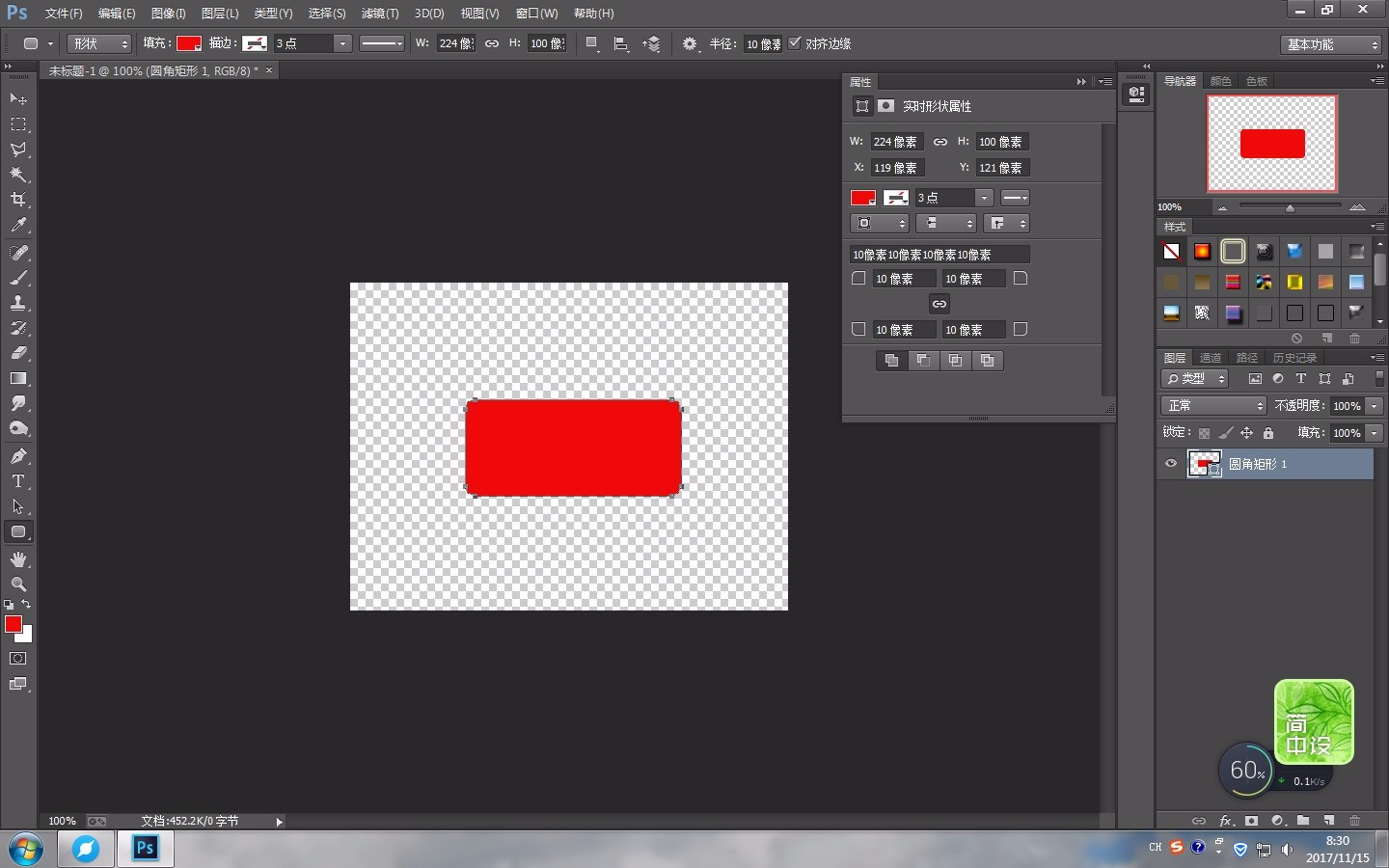Switch to the 通道 tab

[1211, 358]
